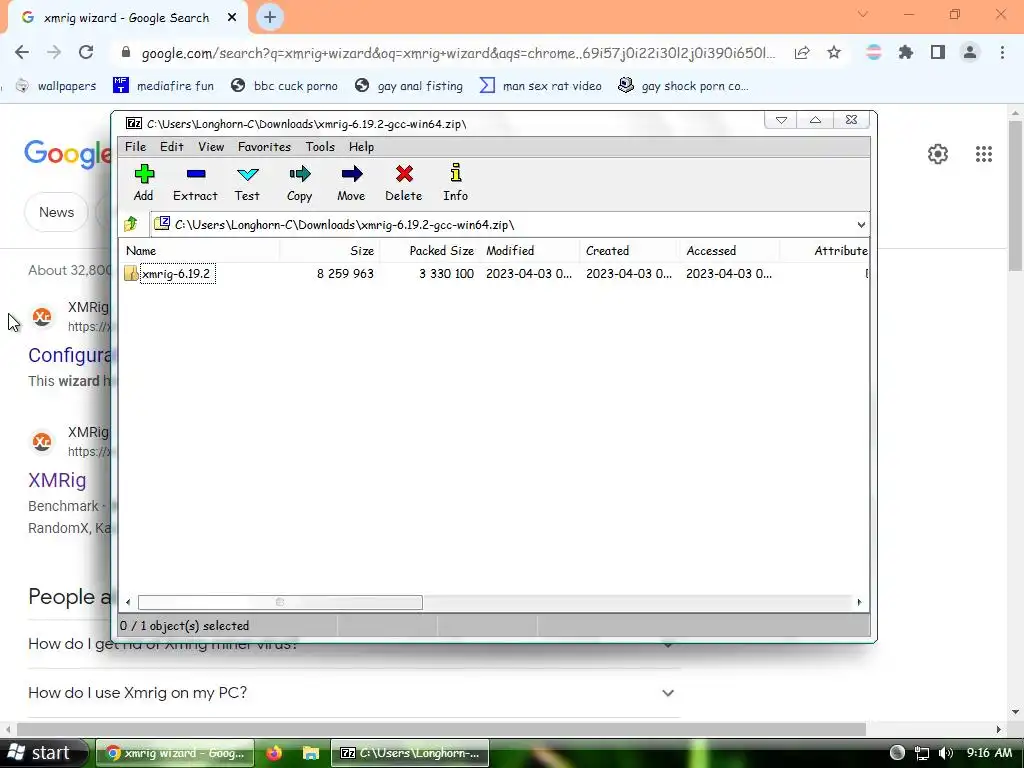1024x768 pixels.
Task: Open the Chrome share page icon
Action: pos(802,53)
